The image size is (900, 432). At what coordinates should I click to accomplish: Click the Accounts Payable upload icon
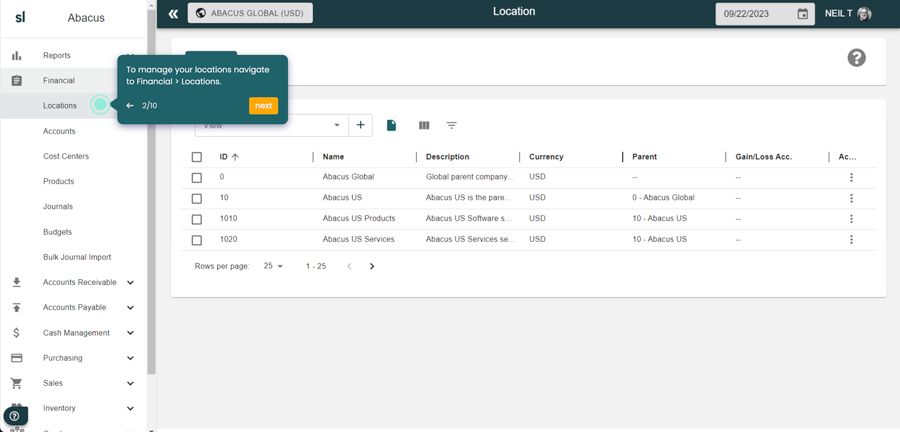coord(17,308)
